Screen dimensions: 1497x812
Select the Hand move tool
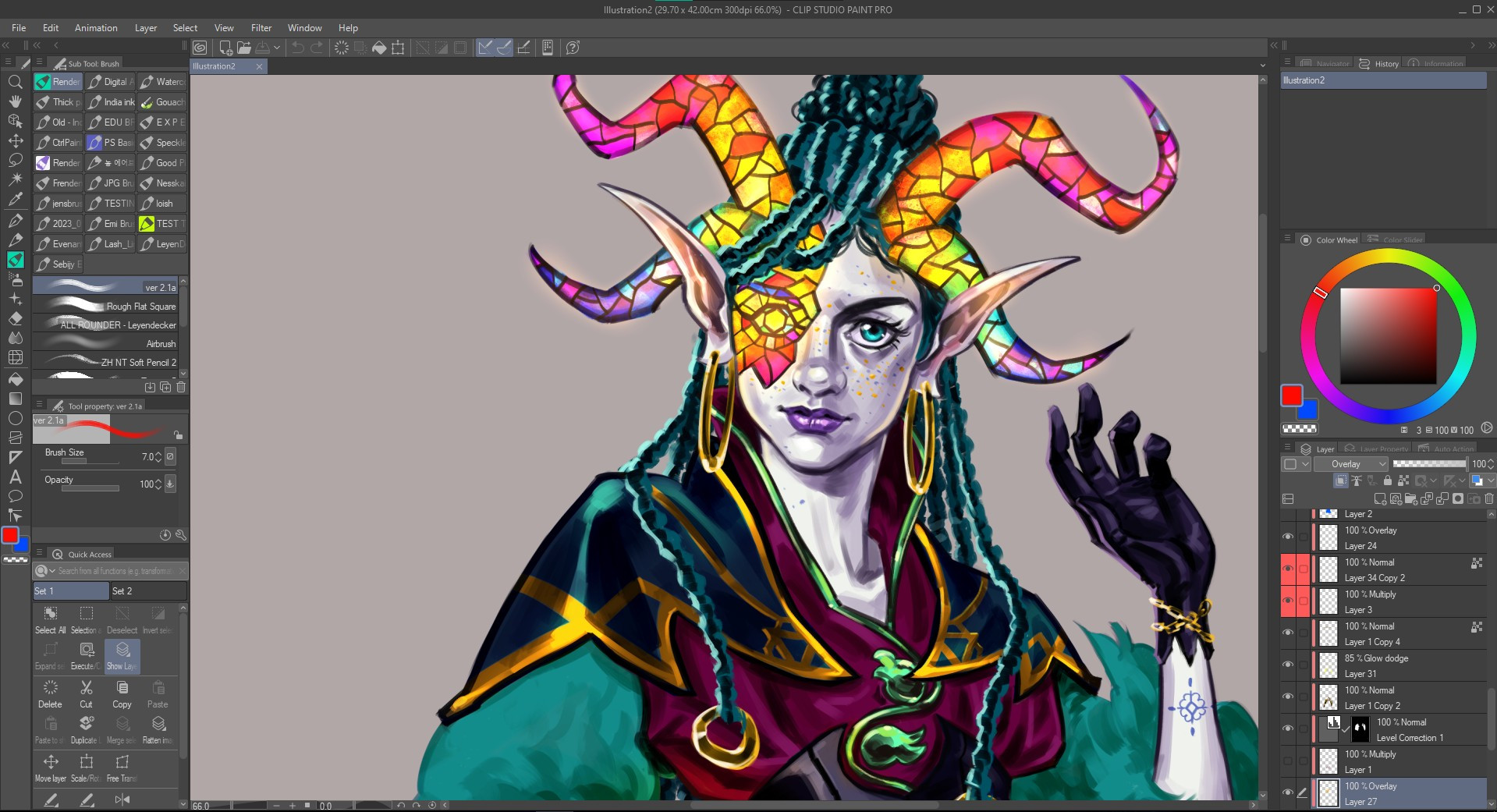pyautogui.click(x=15, y=101)
